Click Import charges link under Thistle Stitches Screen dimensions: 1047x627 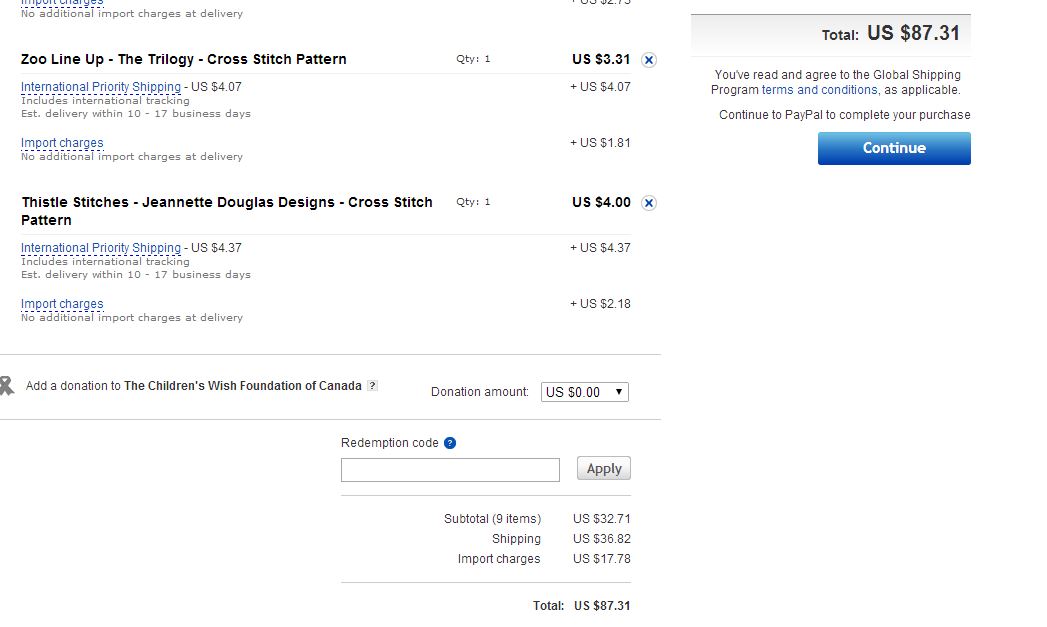click(62, 304)
